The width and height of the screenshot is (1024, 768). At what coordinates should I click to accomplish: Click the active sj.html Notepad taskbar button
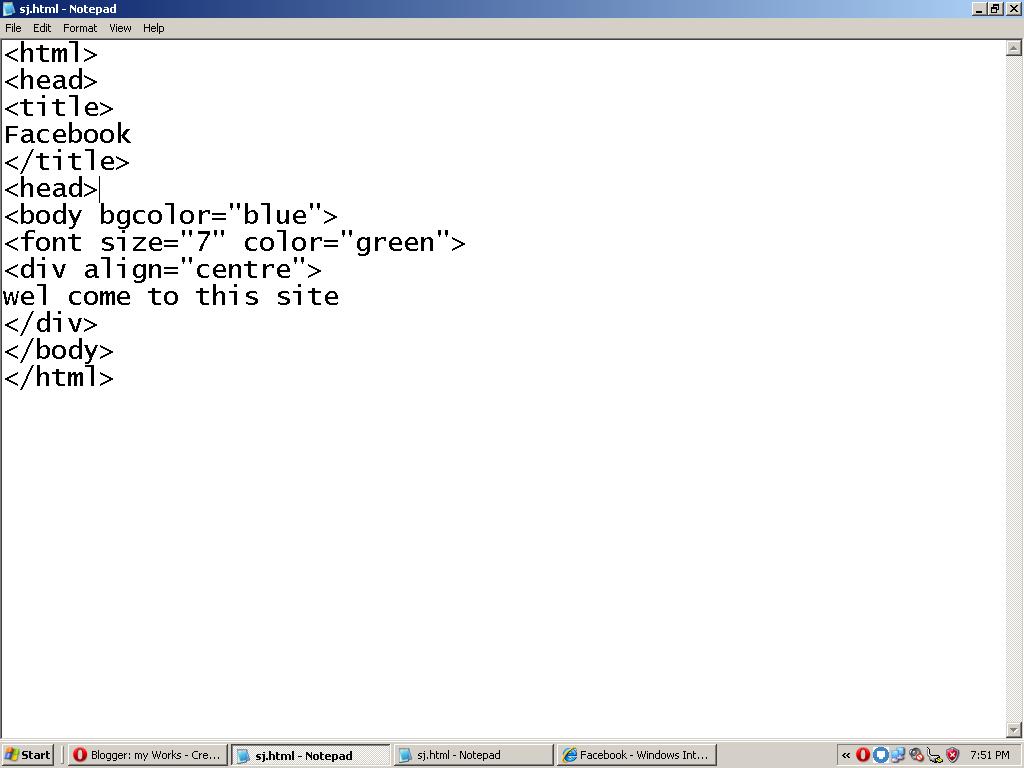[311, 755]
